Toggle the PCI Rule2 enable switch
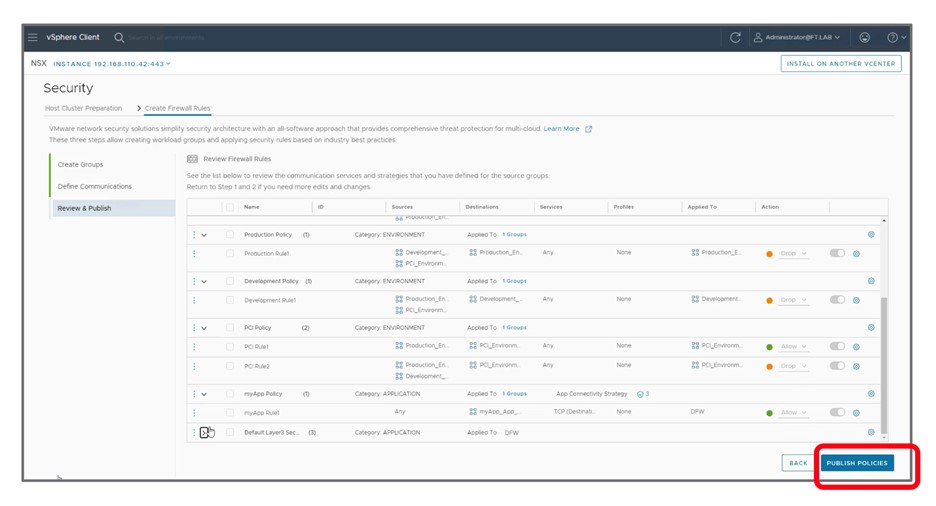936x506 pixels. coord(837,366)
